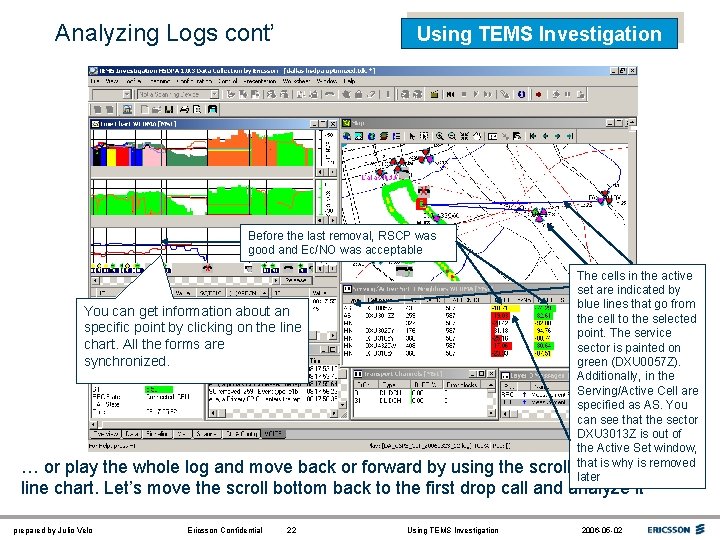Click the save disk icon in second toolbar
This screenshot has height=540, width=720.
coord(169,109)
